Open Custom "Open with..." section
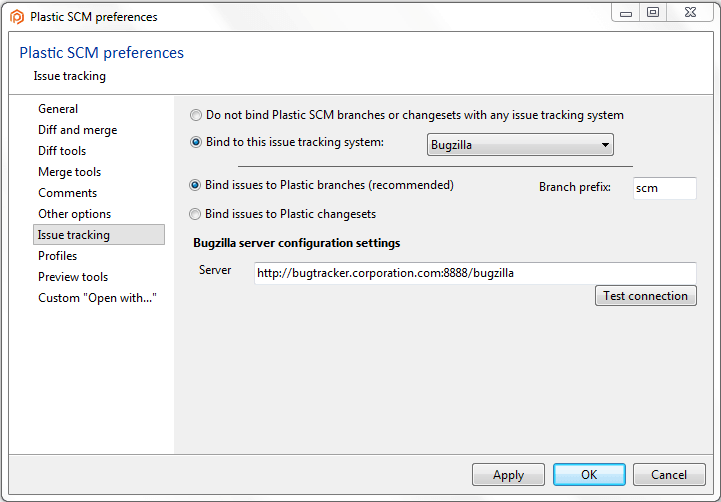721x502 pixels. point(97,298)
